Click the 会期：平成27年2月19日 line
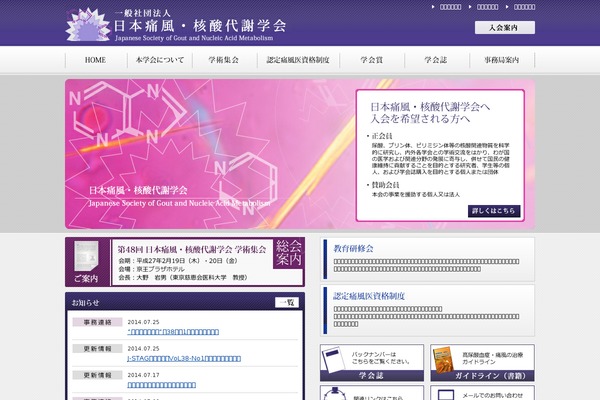Viewport: 600px width, 400px height. click(x=178, y=261)
